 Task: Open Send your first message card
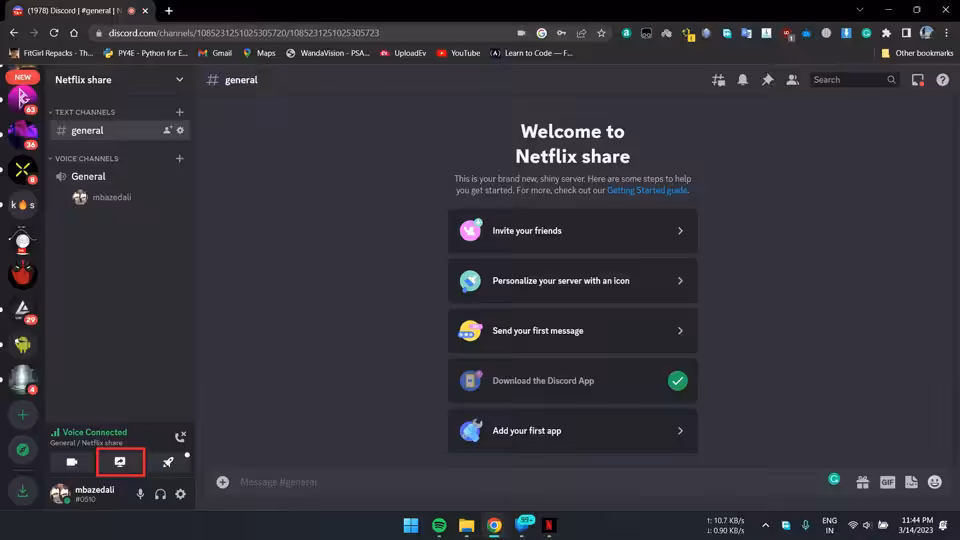[572, 331]
